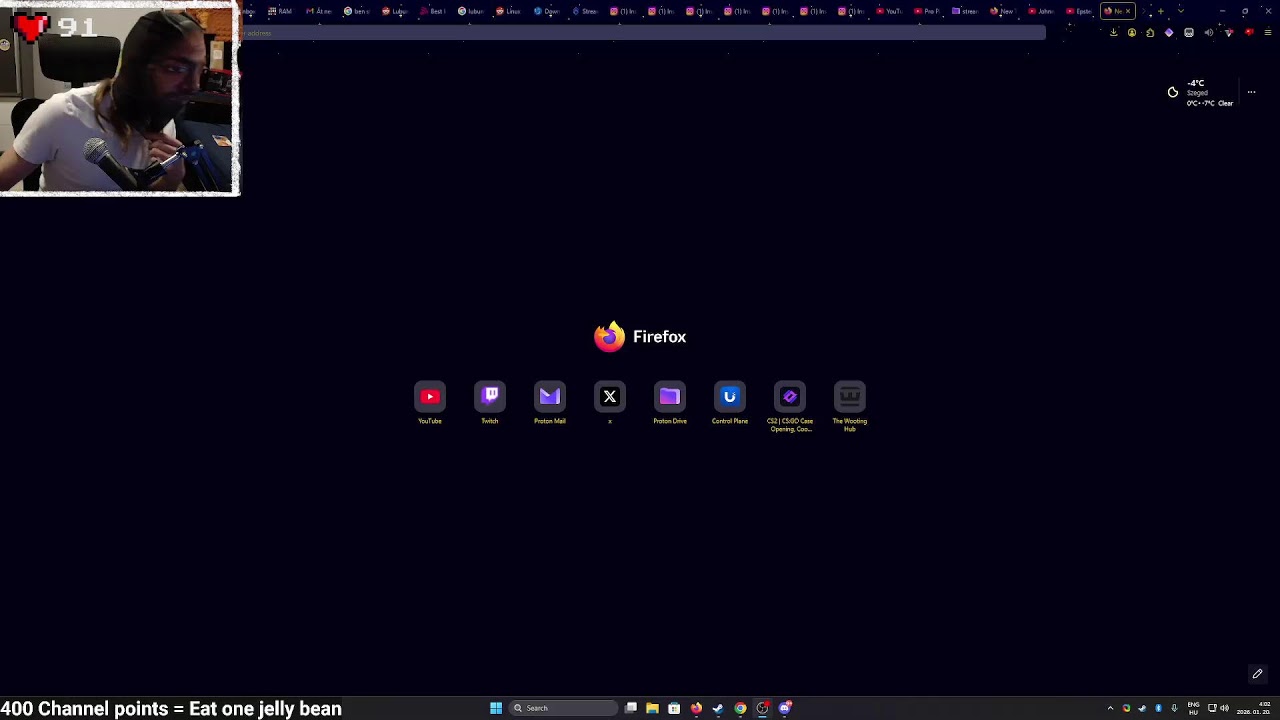Click the personalize pencil icon
Image resolution: width=1280 pixels, height=720 pixels.
(1258, 674)
